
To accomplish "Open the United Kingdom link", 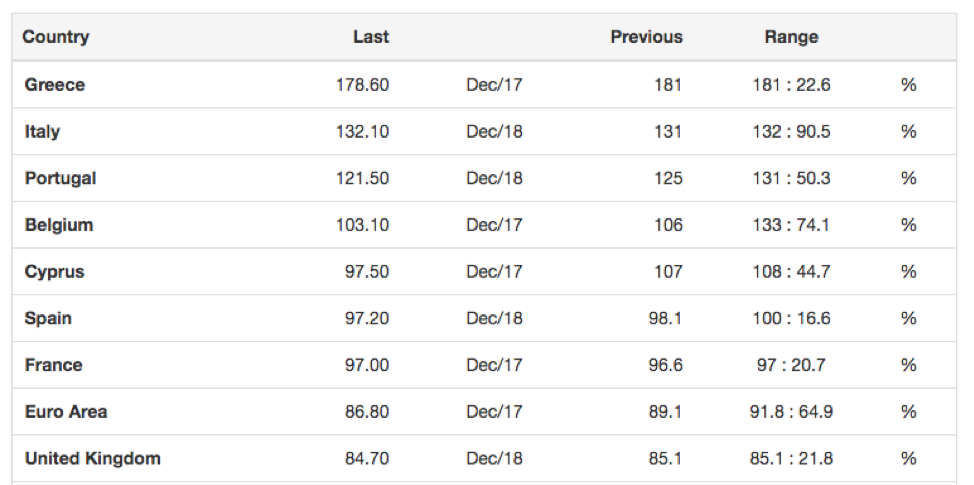I will click(x=93, y=459).
